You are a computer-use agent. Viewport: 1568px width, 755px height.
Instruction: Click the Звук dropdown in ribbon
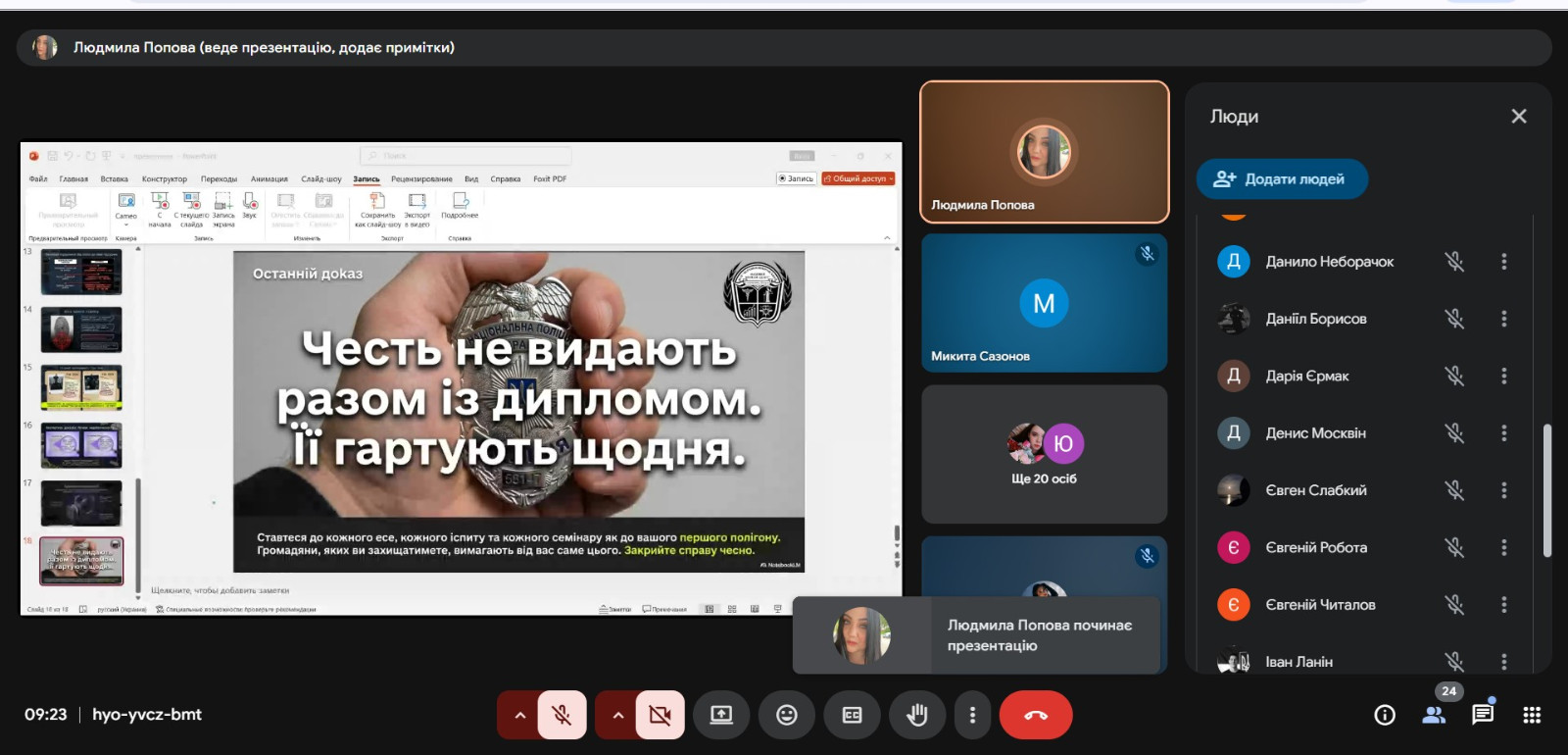(250, 206)
